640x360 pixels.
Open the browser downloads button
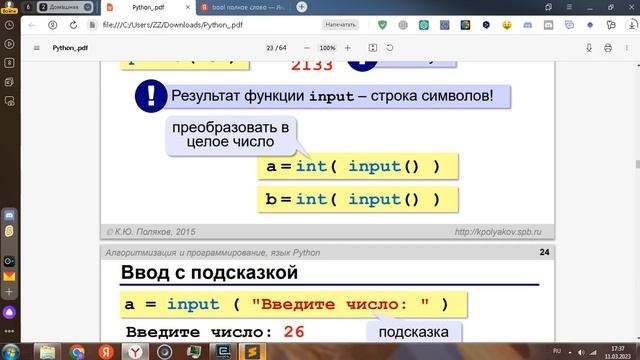coord(631,25)
